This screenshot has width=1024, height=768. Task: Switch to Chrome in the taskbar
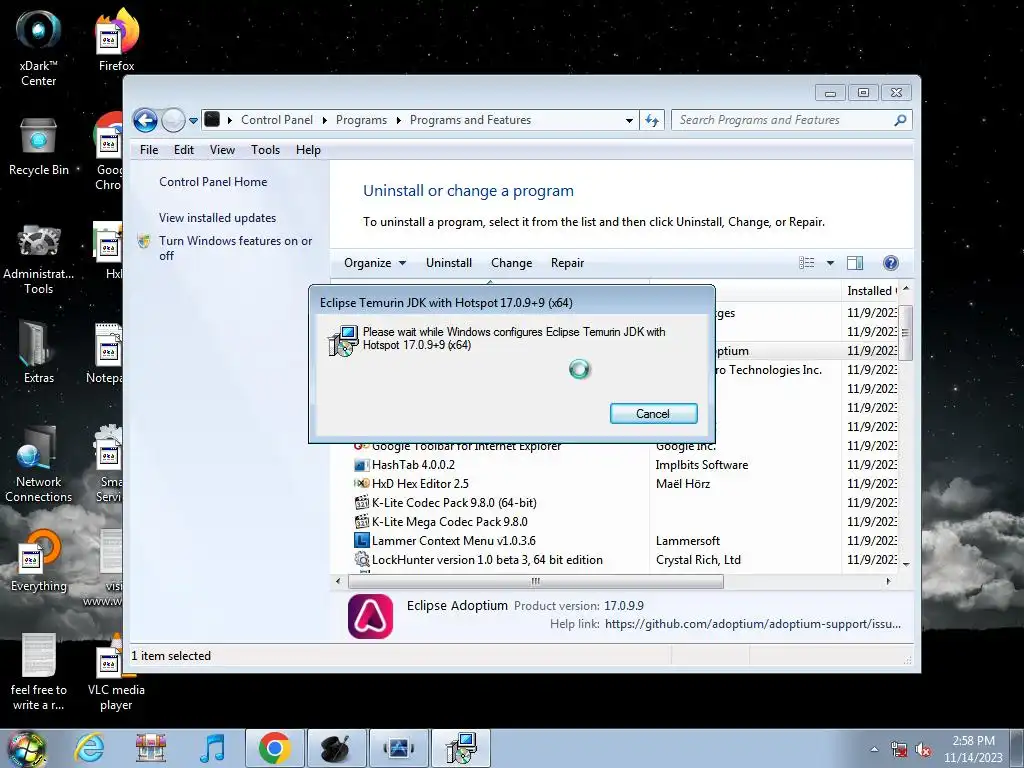pos(274,748)
